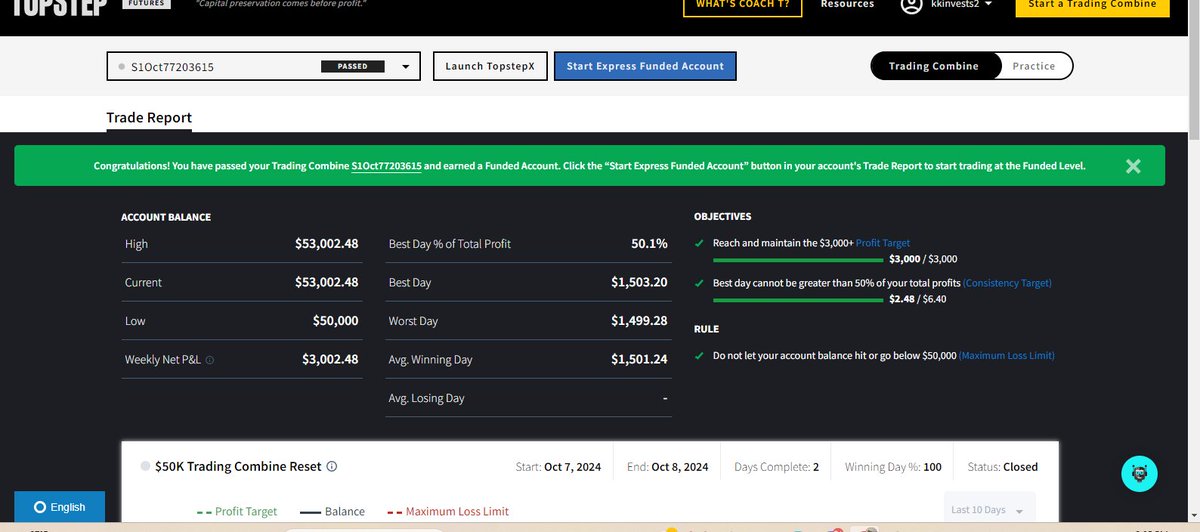
Task: Change language with the English button
Action: (x=61, y=507)
